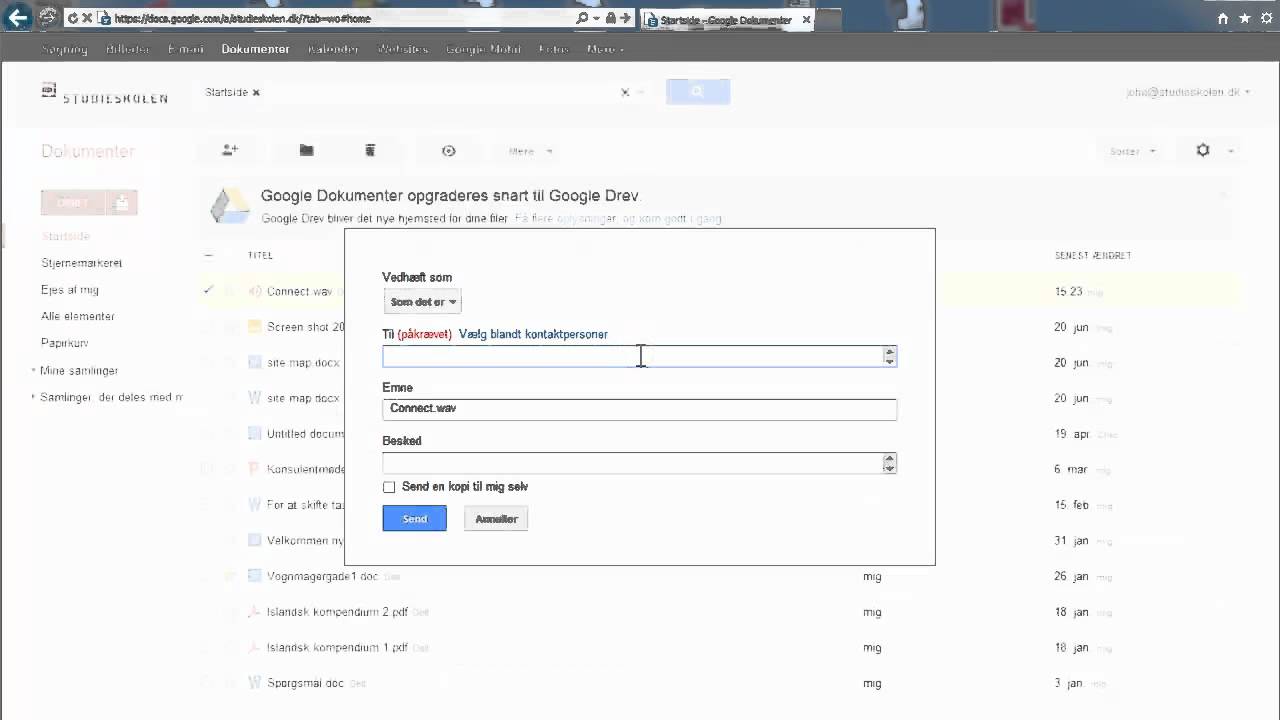
Task: Open Billeder in top navigation
Action: [x=128, y=49]
